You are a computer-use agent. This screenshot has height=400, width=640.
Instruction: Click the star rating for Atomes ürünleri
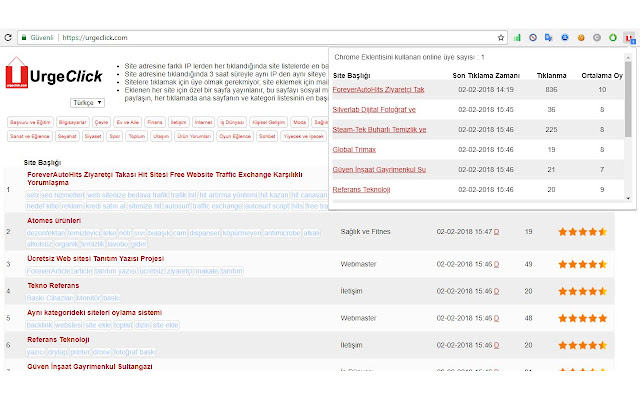coord(582,232)
